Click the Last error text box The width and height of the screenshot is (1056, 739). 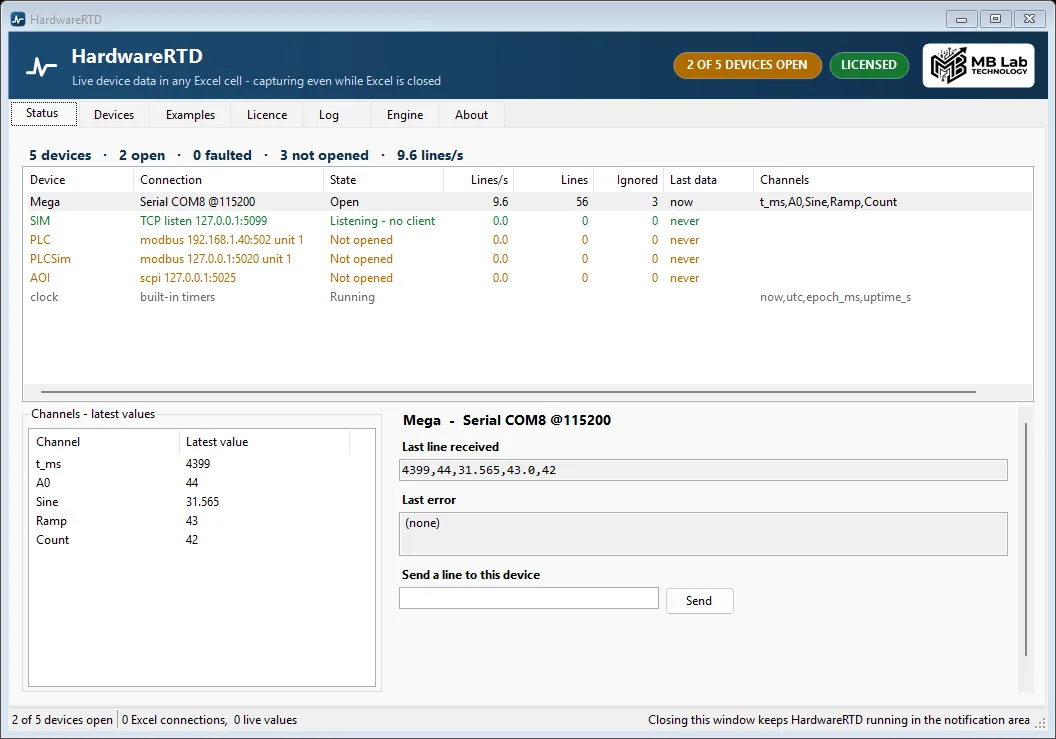click(703, 534)
